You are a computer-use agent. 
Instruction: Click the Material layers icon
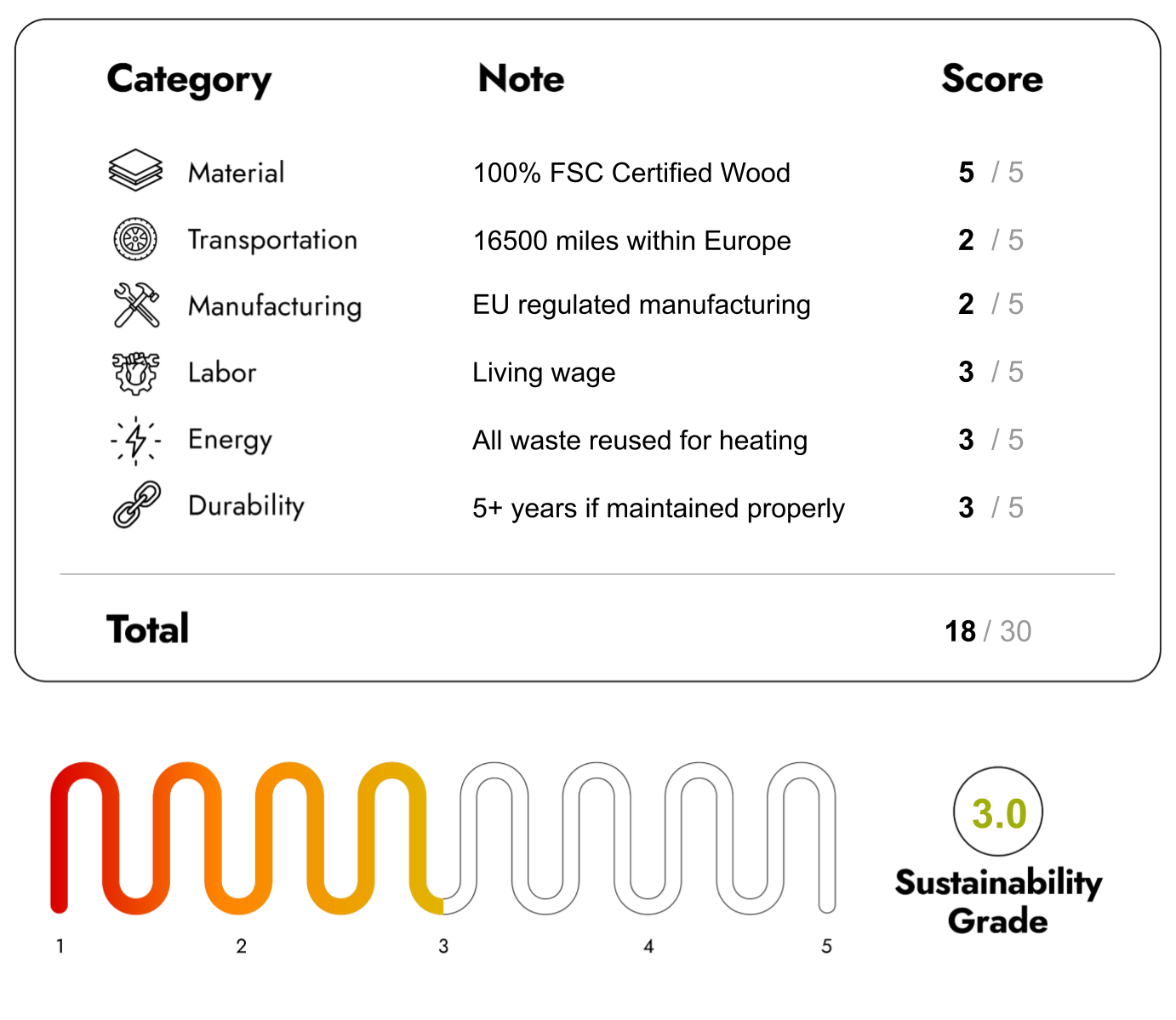coord(135,170)
